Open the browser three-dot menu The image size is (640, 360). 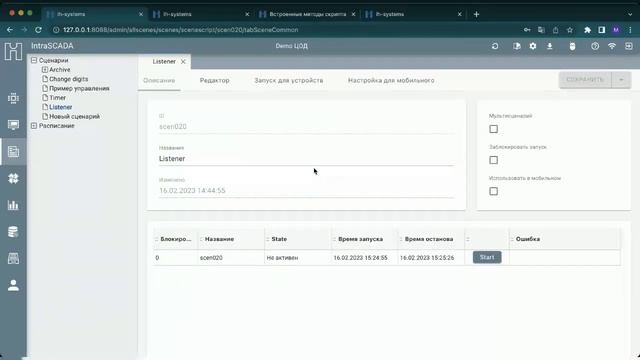(x=630, y=30)
